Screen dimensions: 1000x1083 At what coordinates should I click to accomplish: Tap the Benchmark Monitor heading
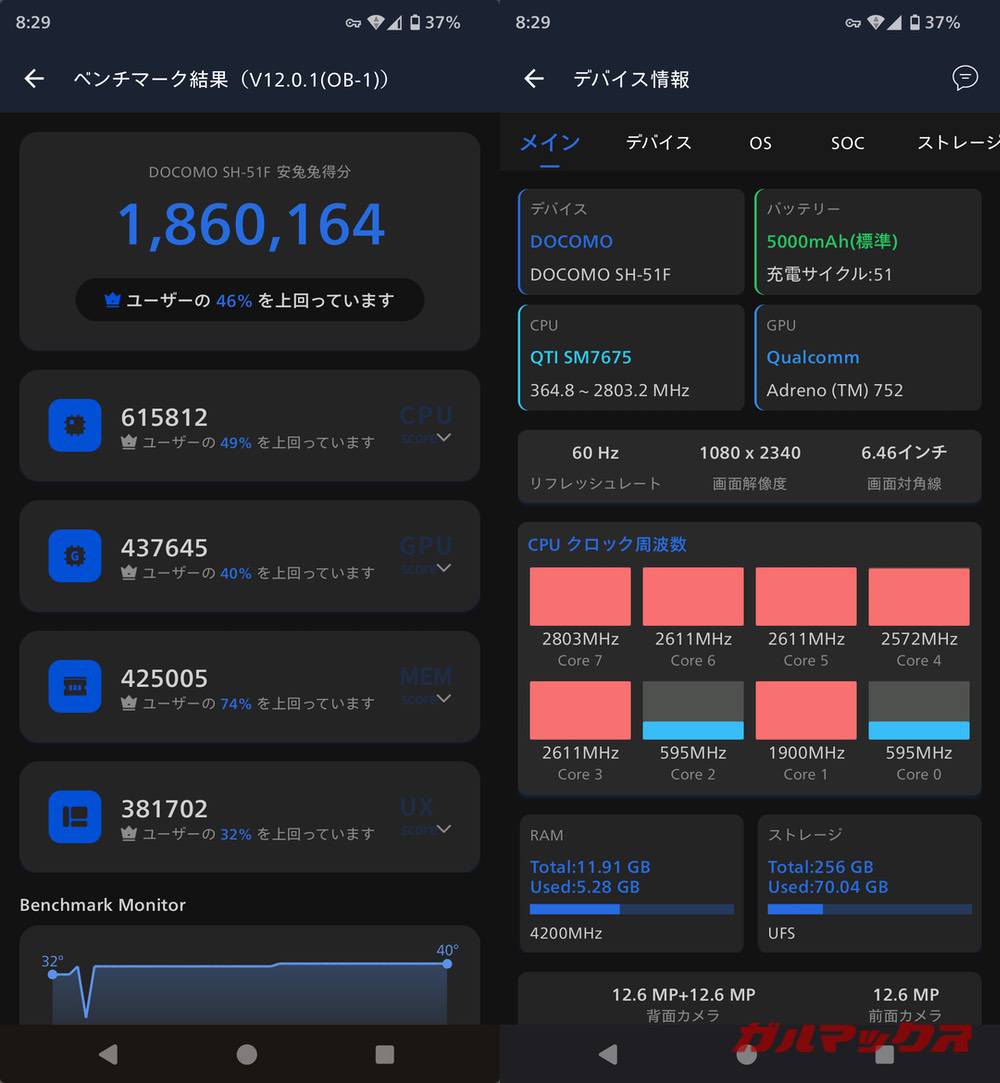(102, 905)
